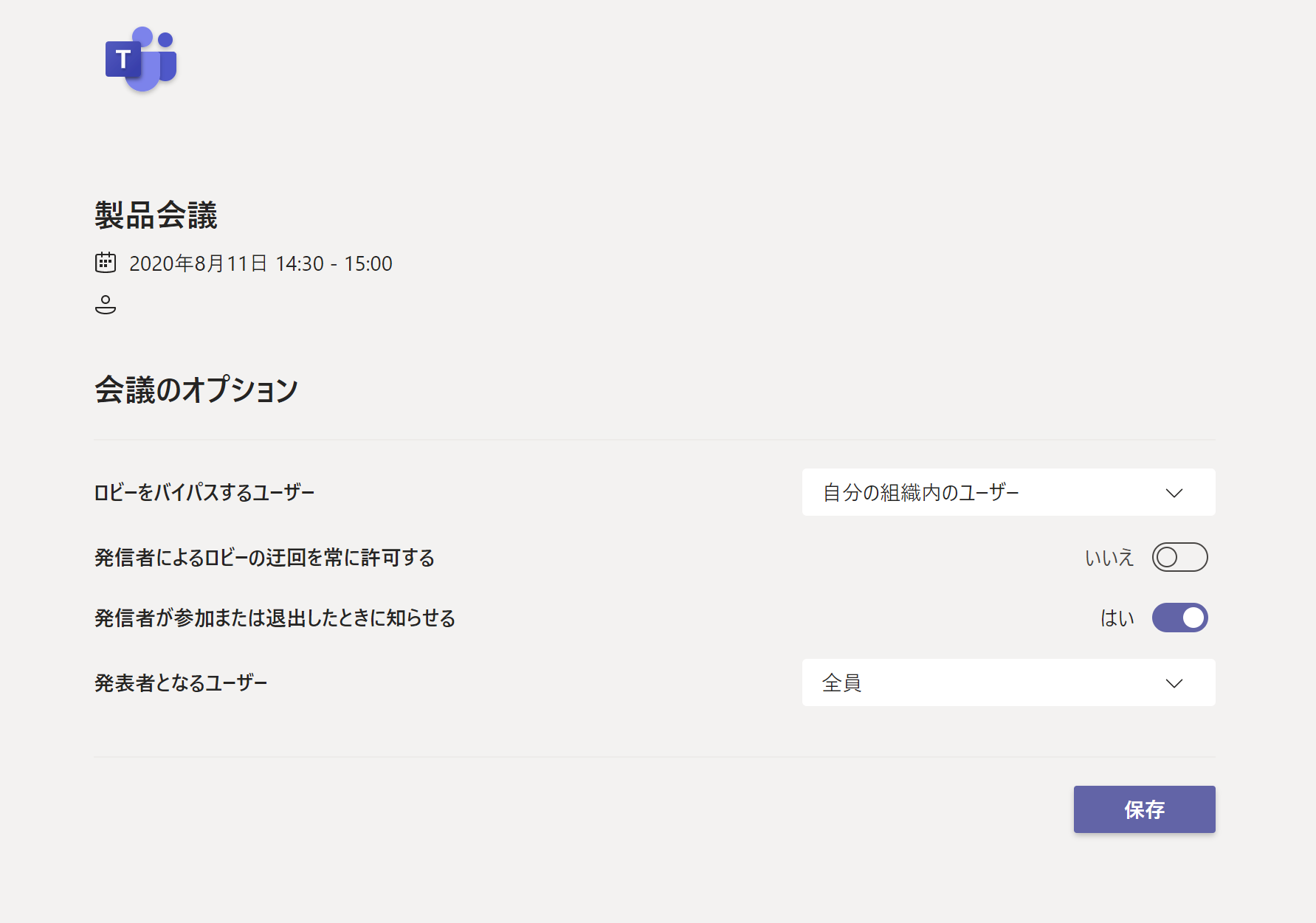Click the Microsoft Teams logo

141,59
